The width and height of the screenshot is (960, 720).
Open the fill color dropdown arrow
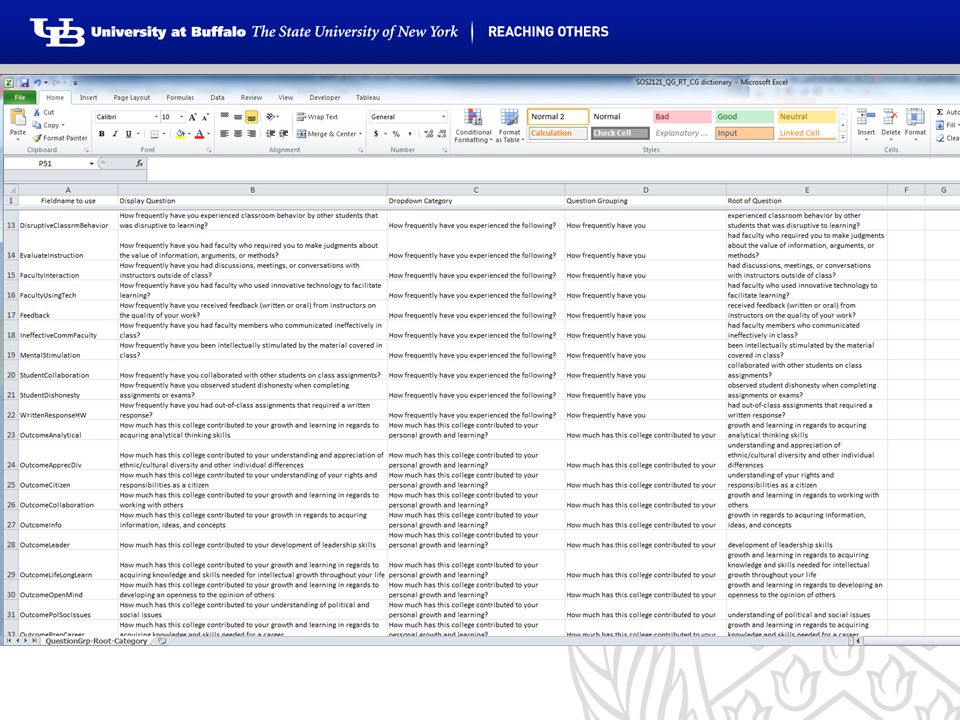click(x=189, y=133)
